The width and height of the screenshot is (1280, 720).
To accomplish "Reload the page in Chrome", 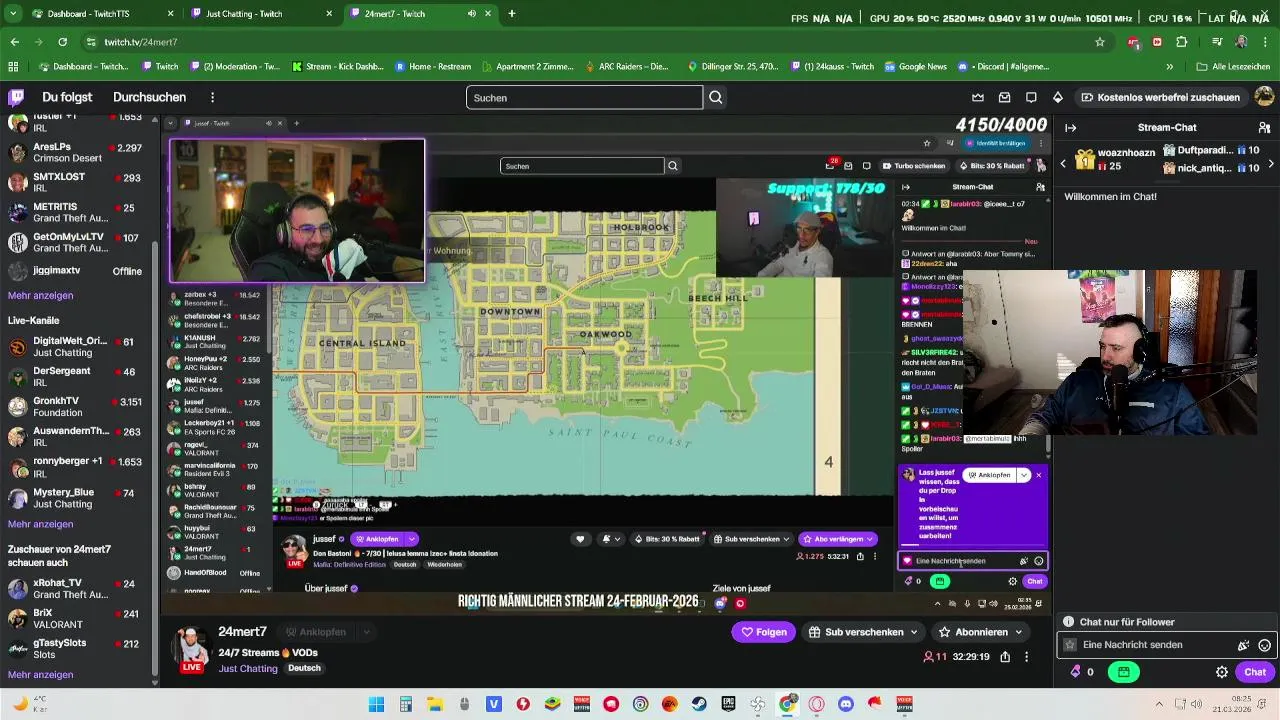I will click(62, 42).
